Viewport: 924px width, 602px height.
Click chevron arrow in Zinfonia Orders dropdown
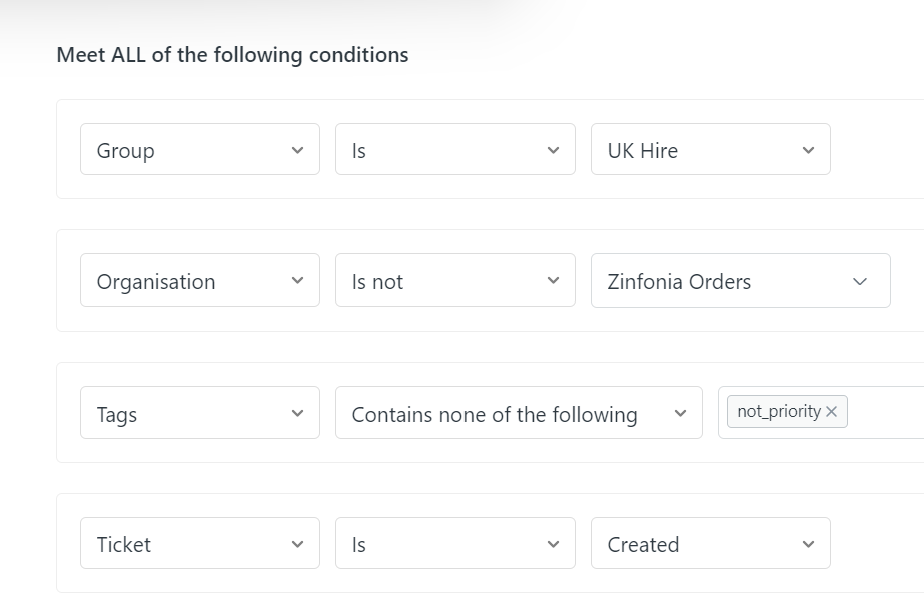coord(860,282)
